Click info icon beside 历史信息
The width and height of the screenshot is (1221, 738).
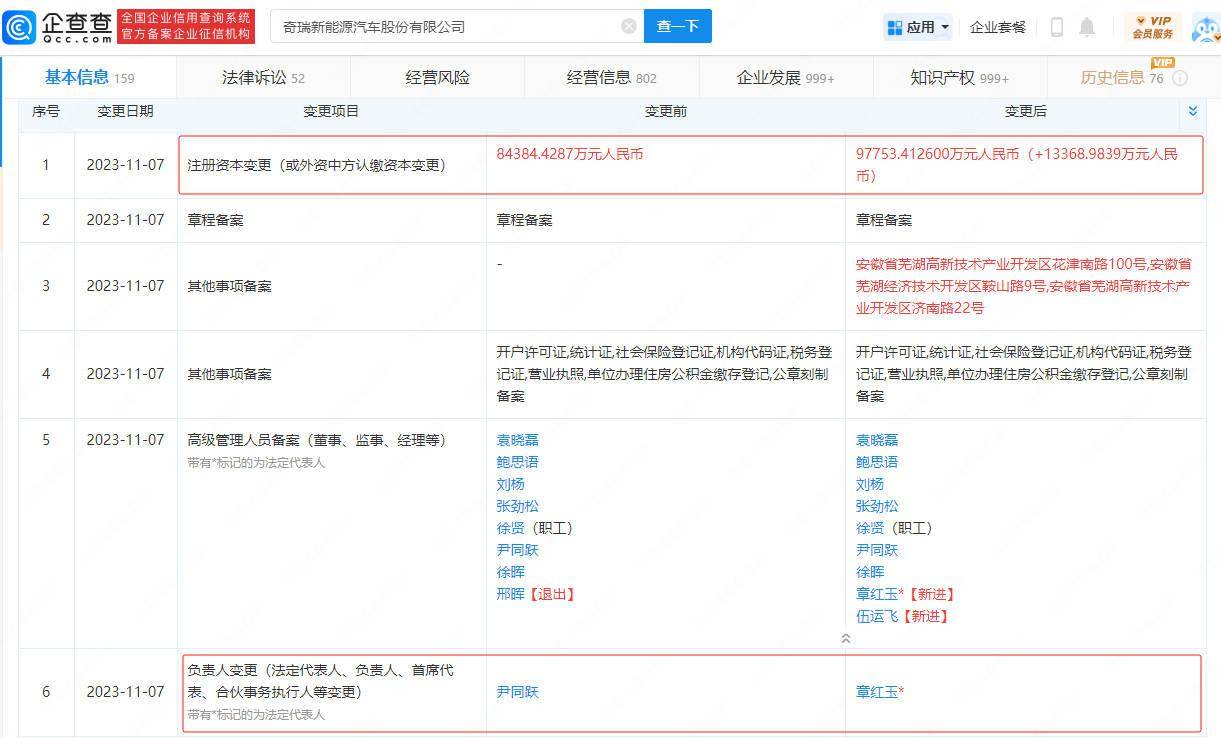click(x=1180, y=78)
